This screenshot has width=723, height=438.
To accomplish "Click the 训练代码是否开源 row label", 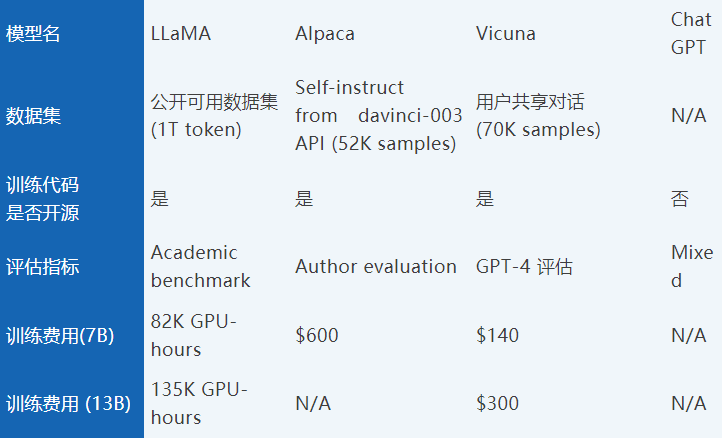I will tap(42, 199).
